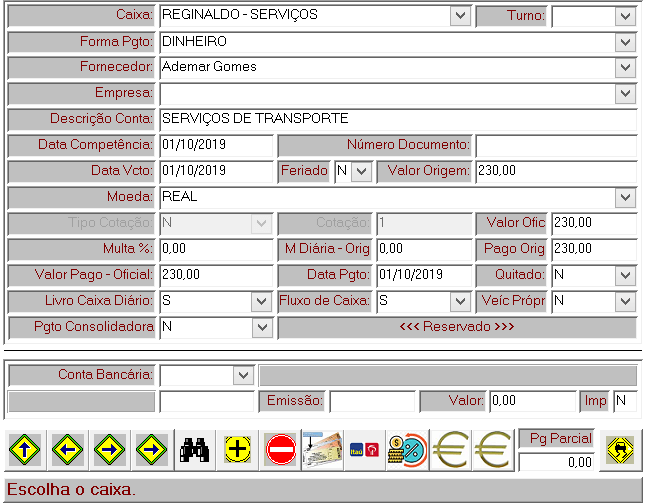Click the coins and percent icon
Screen dimensions: 654x504
(x=407, y=450)
